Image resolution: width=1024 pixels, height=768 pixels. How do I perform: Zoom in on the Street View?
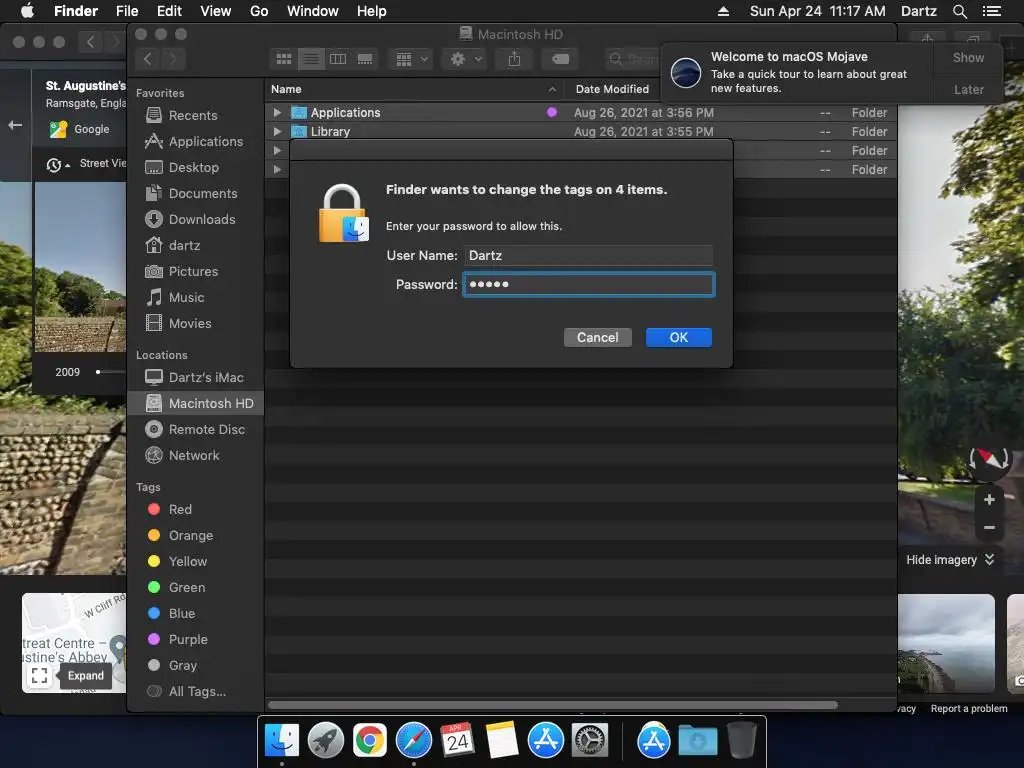coord(989,500)
